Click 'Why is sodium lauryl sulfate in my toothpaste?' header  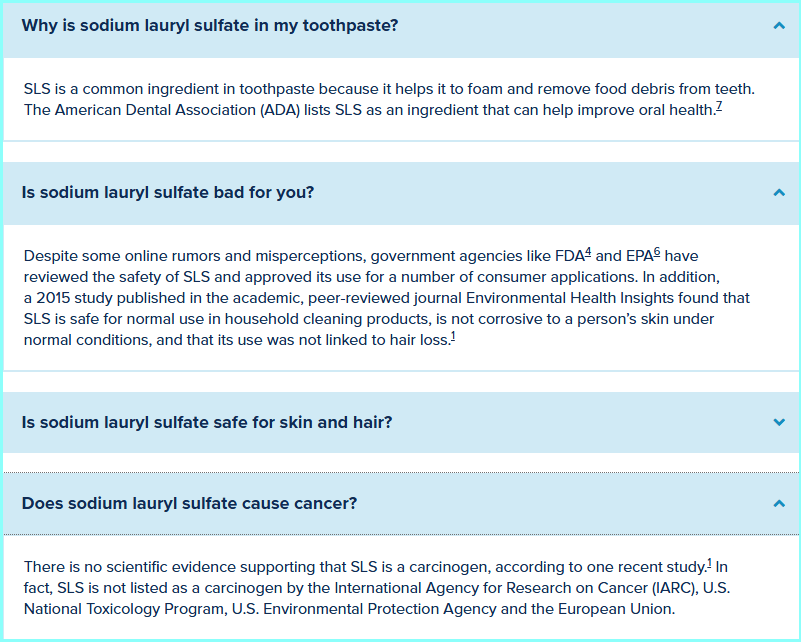210,25
